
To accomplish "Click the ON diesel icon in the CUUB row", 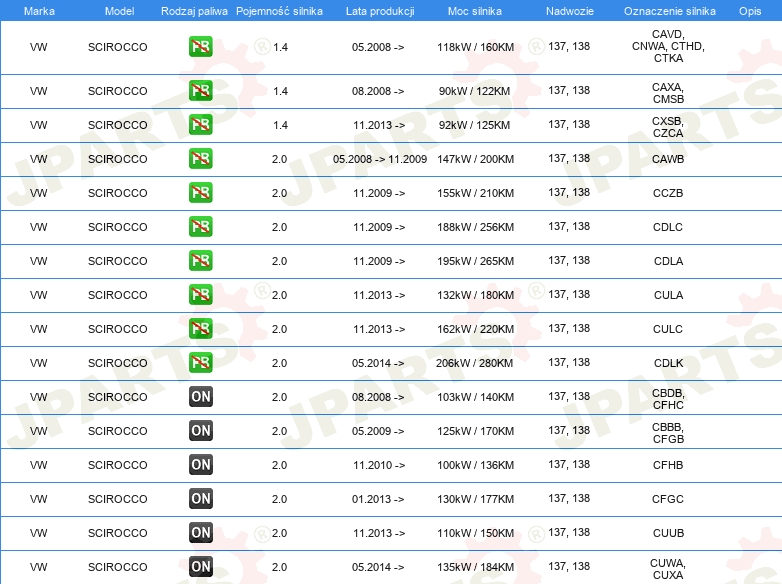I will [x=200, y=533].
